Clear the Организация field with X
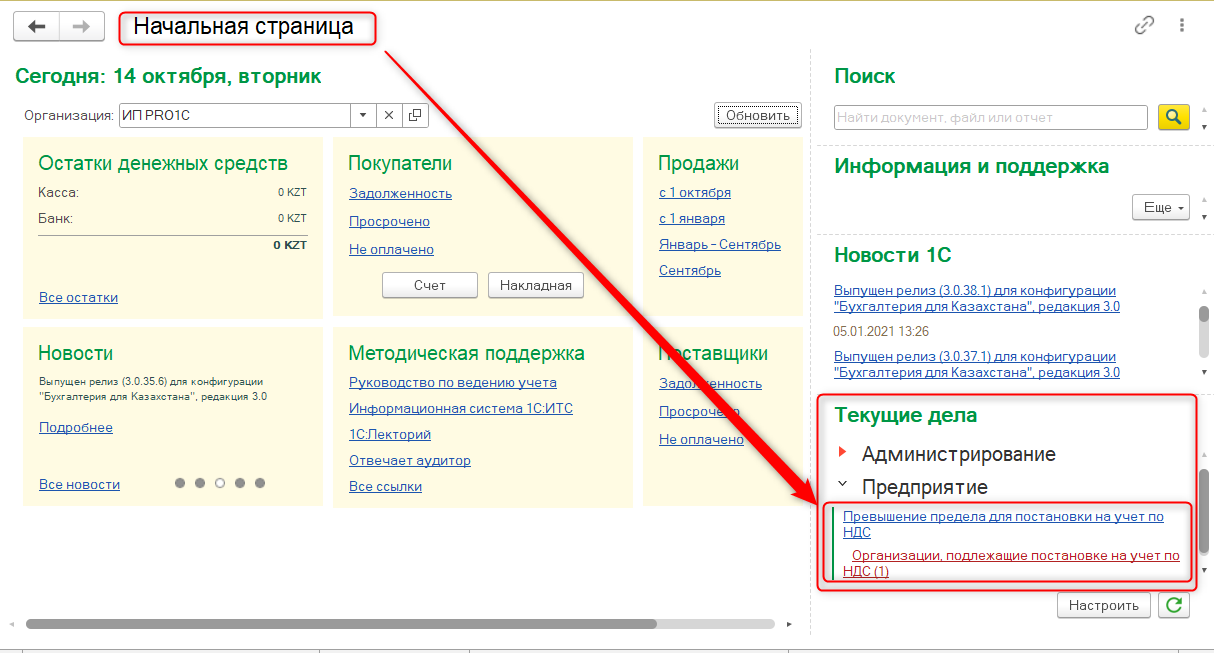The image size is (1214, 653). (x=389, y=115)
